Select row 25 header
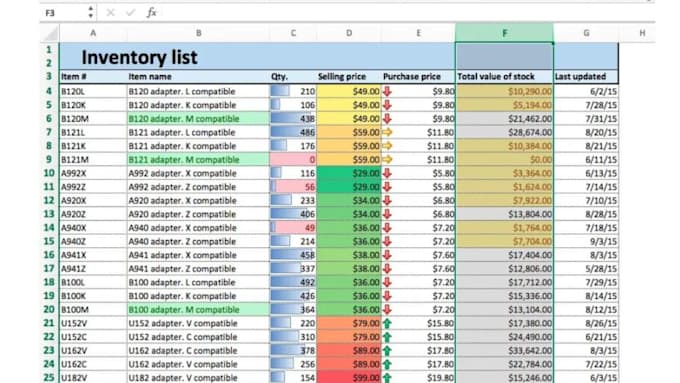 pos(49,377)
